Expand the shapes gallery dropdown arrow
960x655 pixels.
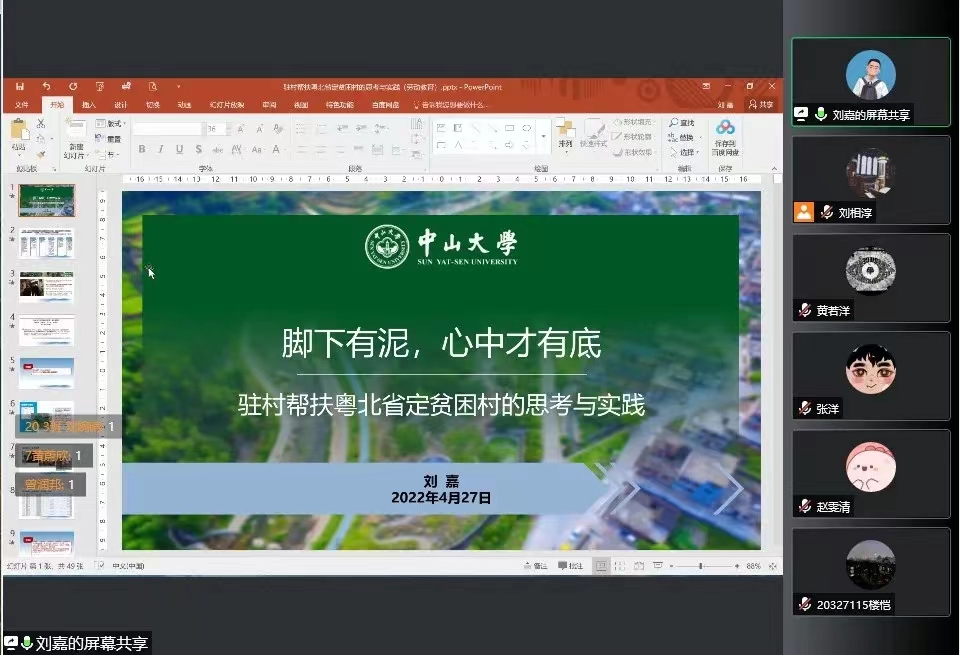pos(543,136)
